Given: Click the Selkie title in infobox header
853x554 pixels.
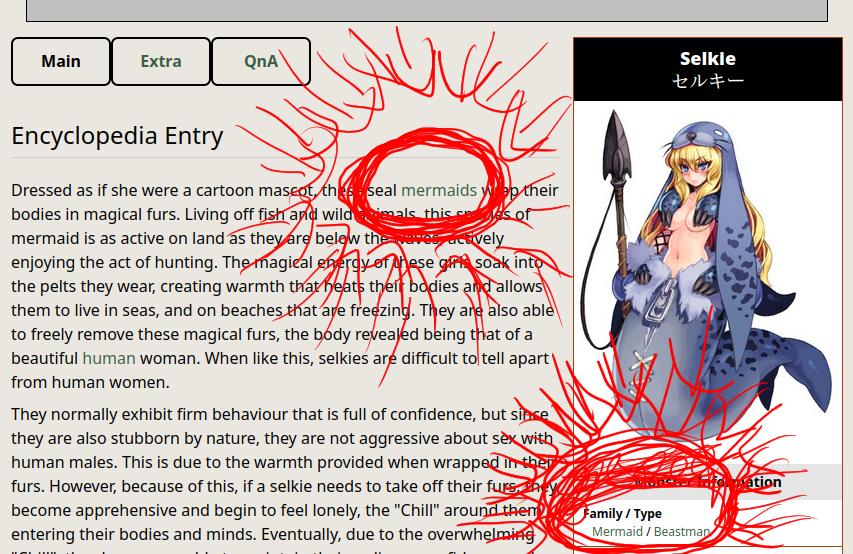Looking at the screenshot, I should (x=708, y=58).
